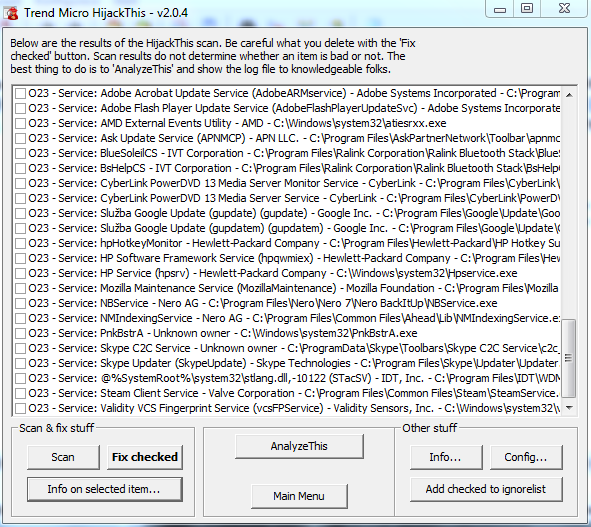Enable the Steam Client Service checkbox
The width and height of the screenshot is (591, 527).
click(20, 394)
